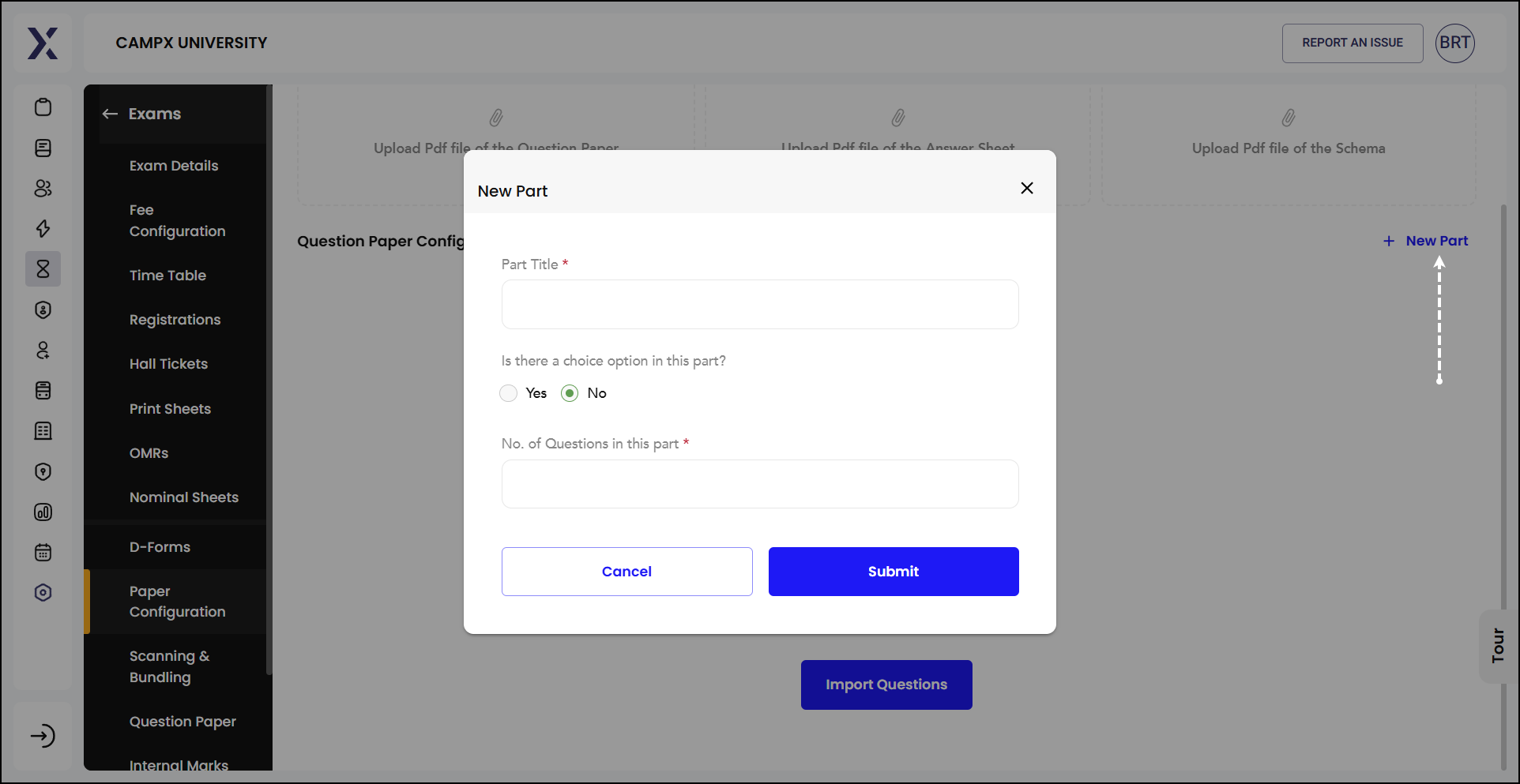Click Report An Issue button
This screenshot has height=784, width=1520.
(x=1353, y=43)
